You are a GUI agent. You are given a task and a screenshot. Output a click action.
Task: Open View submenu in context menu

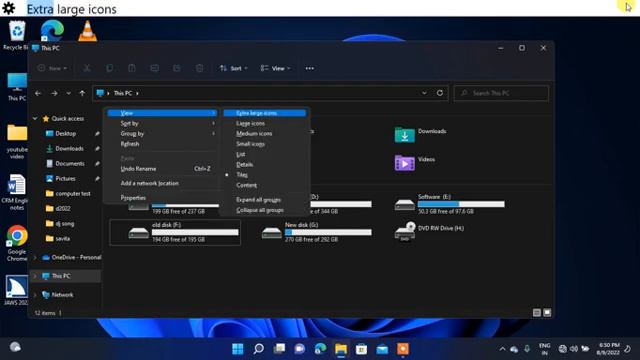(162, 113)
